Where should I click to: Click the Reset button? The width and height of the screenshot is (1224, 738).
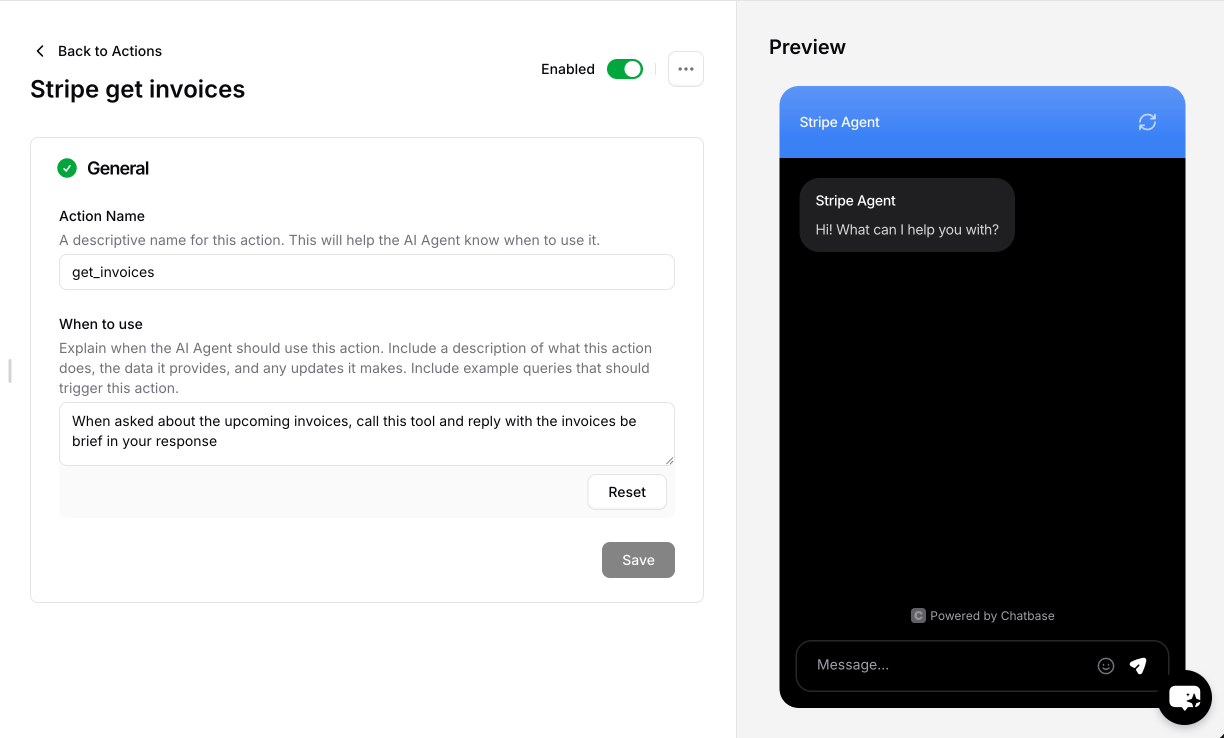[x=627, y=492]
